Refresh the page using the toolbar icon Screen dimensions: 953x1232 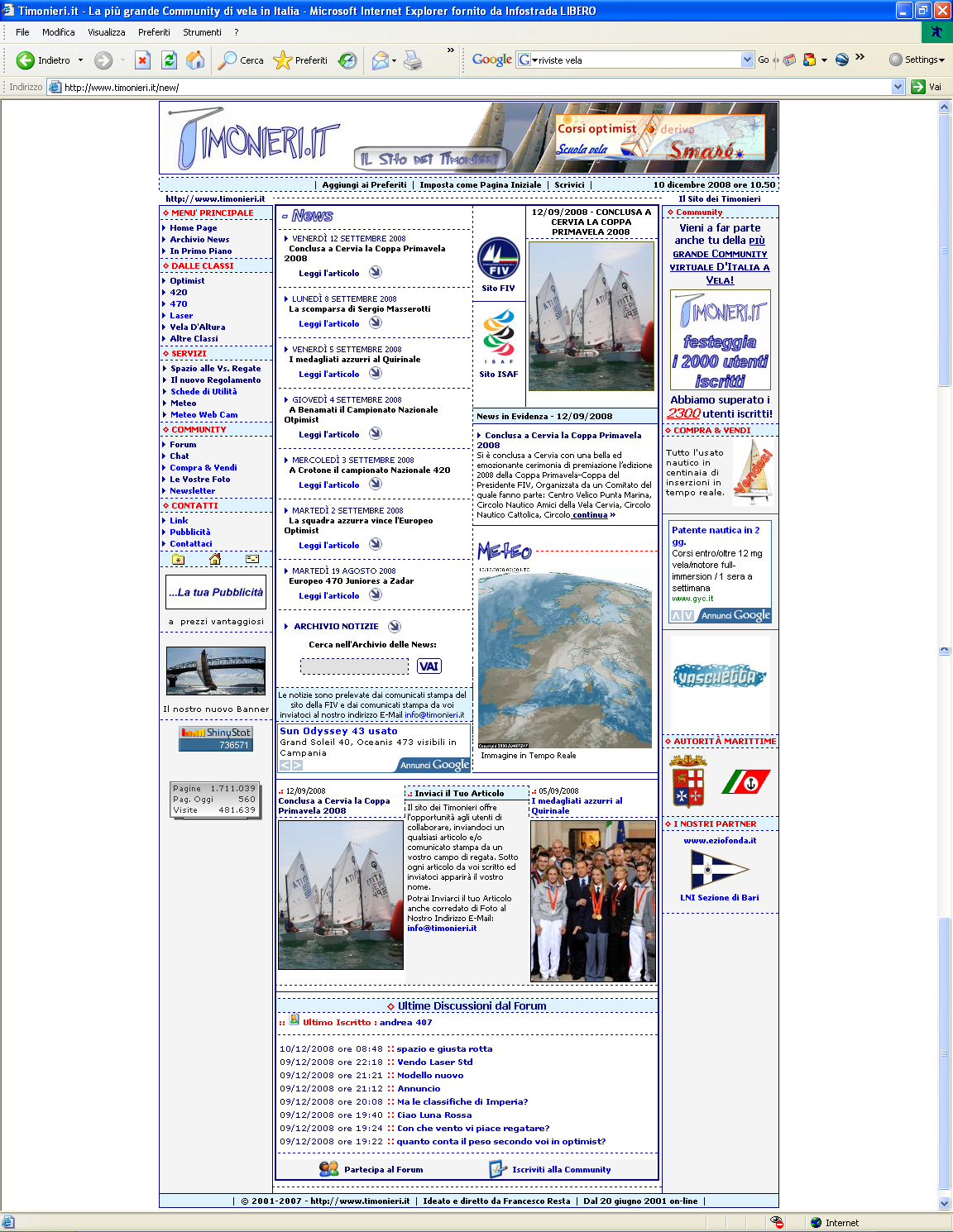point(169,60)
